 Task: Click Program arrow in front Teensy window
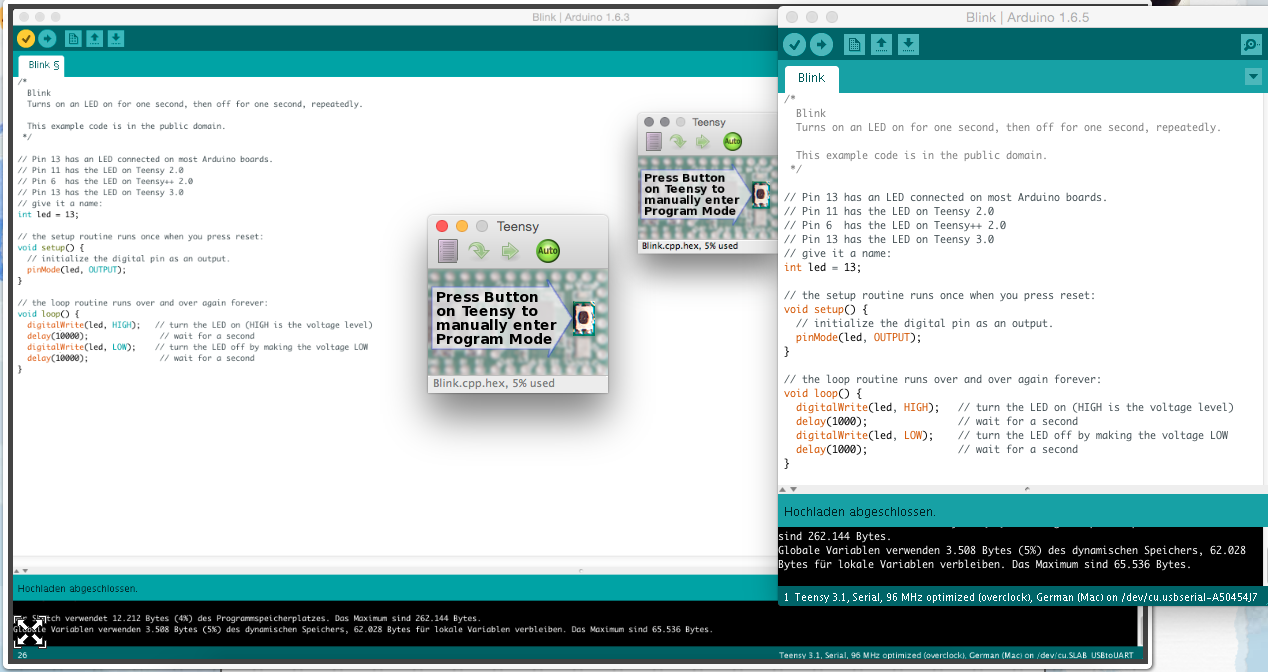click(479, 251)
